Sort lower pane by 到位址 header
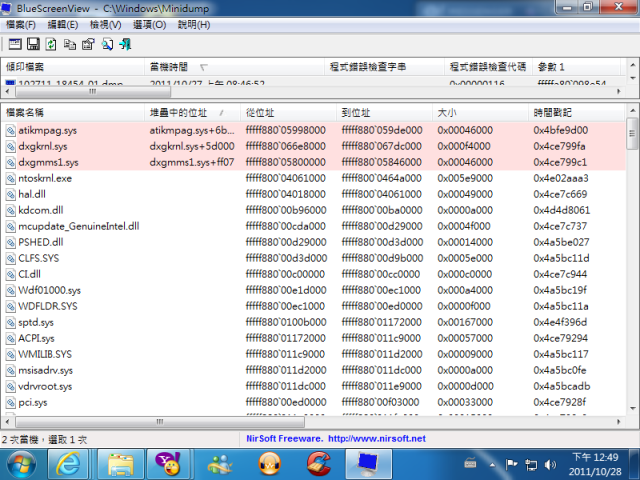This screenshot has height=480, width=640. [x=384, y=113]
